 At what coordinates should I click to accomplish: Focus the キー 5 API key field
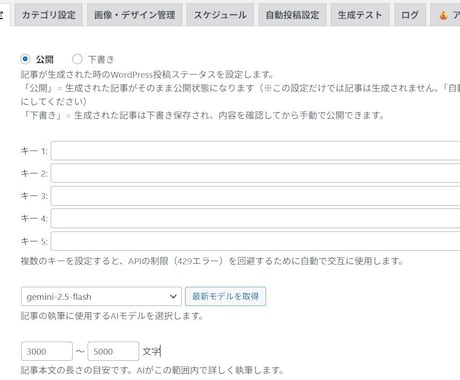(255, 241)
